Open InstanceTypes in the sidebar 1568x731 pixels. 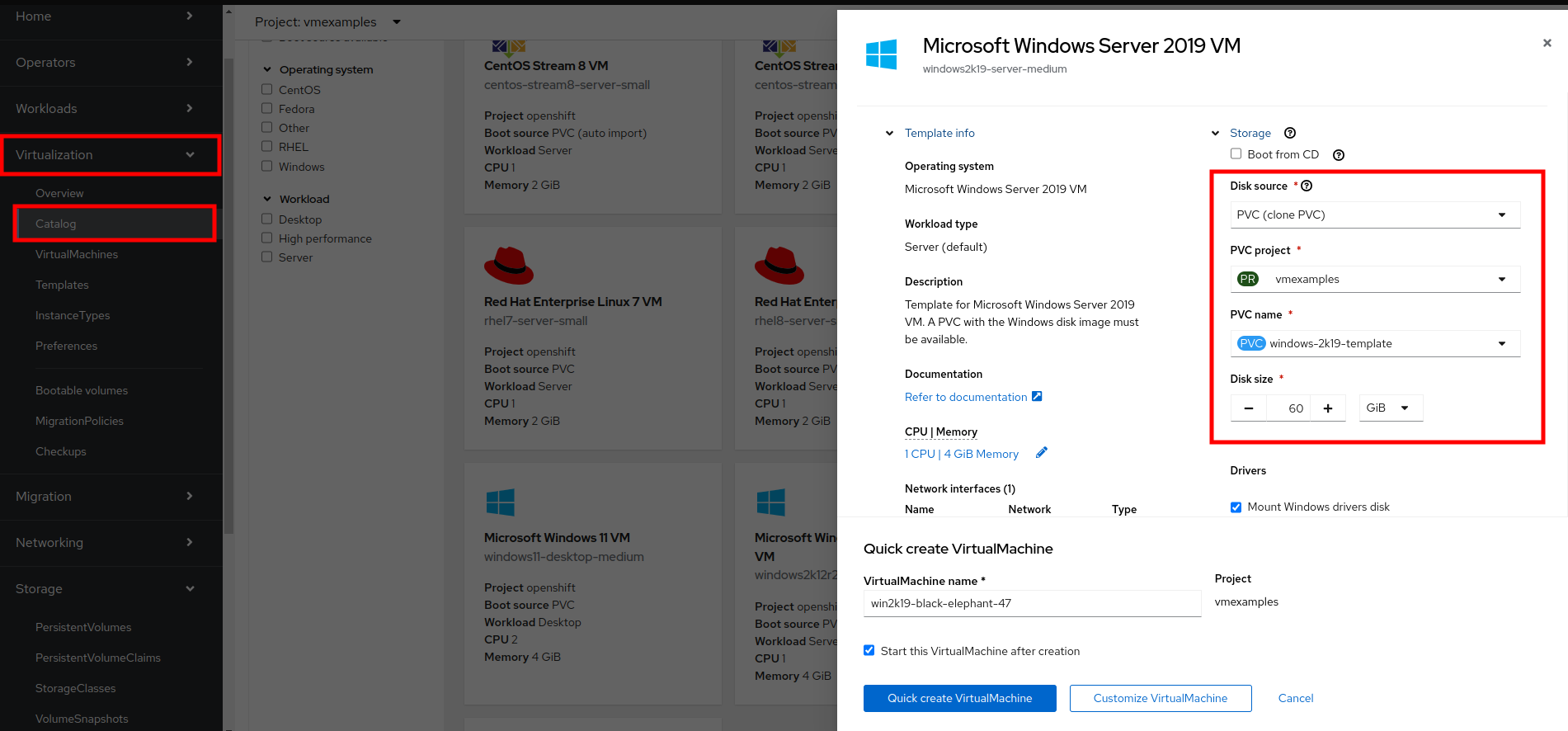click(x=73, y=315)
